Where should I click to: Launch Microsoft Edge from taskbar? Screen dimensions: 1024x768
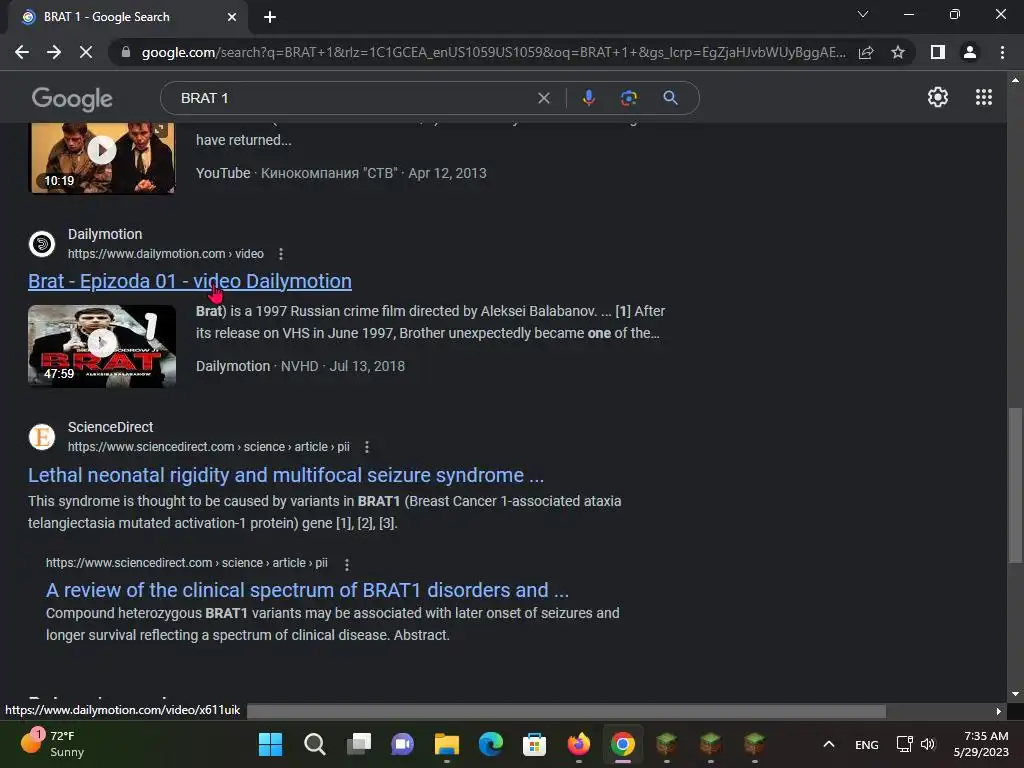pyautogui.click(x=490, y=744)
